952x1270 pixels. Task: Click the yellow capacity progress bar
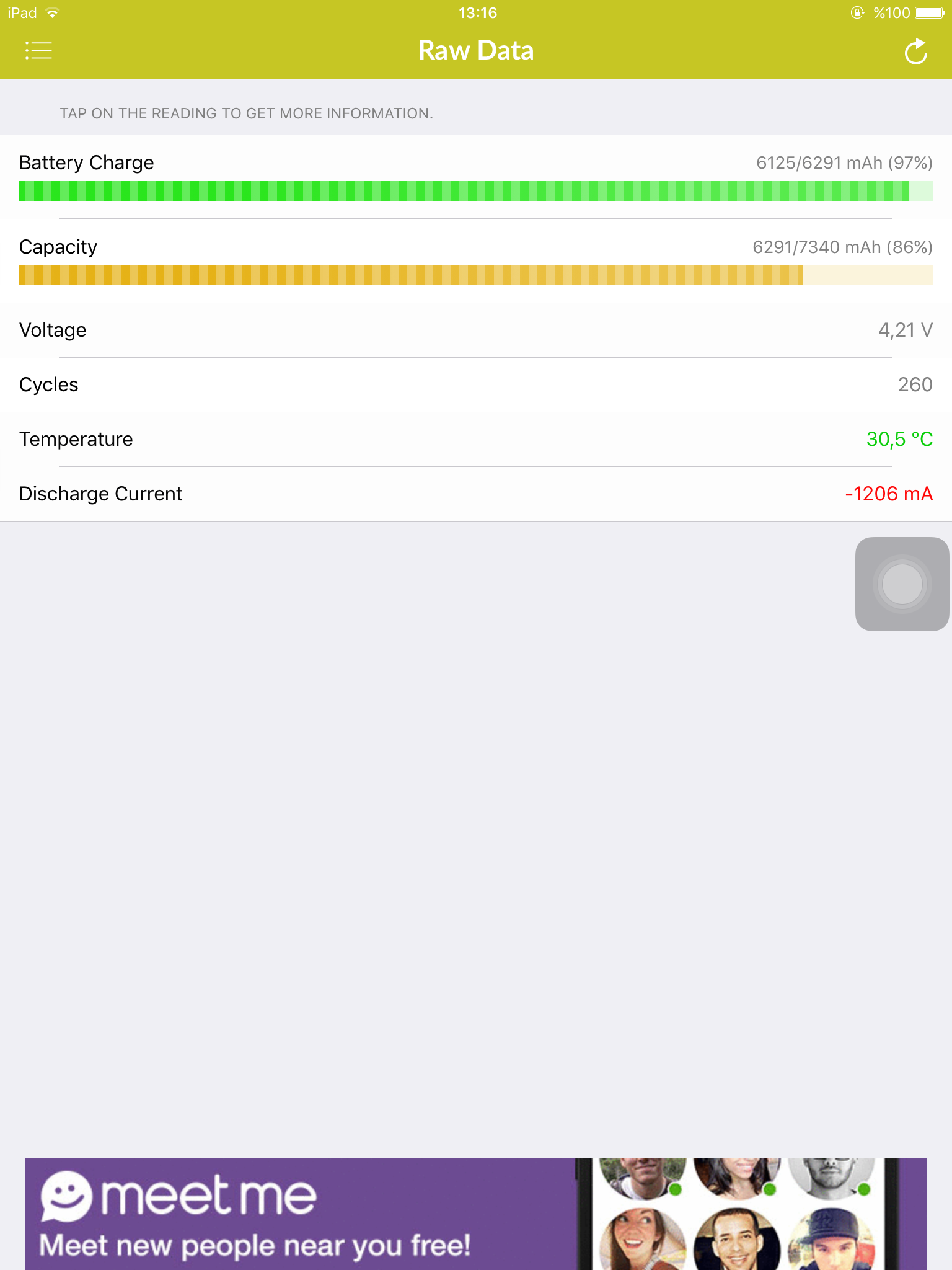pyautogui.click(x=410, y=275)
